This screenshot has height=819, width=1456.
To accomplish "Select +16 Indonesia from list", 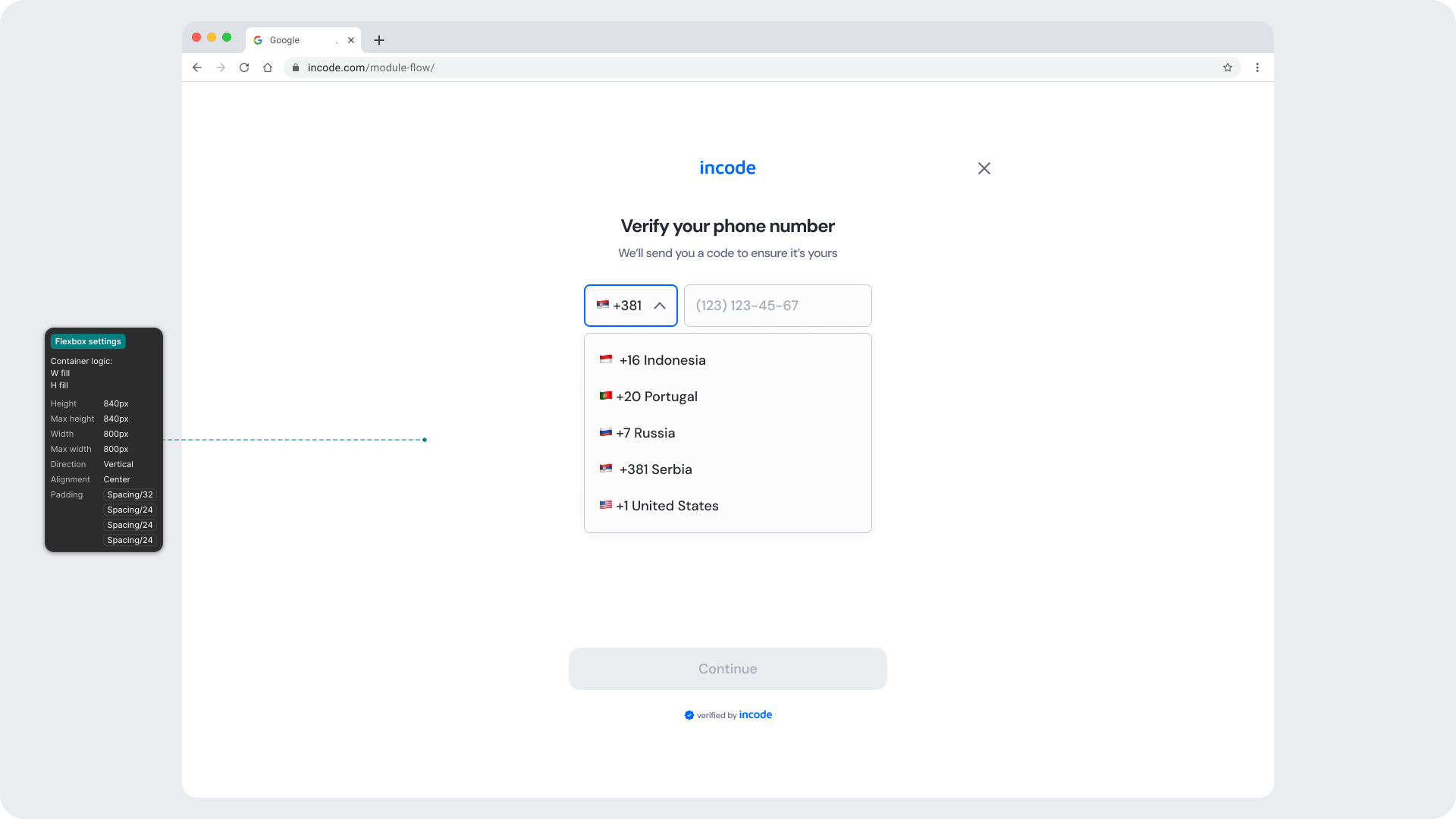I will coord(662,360).
